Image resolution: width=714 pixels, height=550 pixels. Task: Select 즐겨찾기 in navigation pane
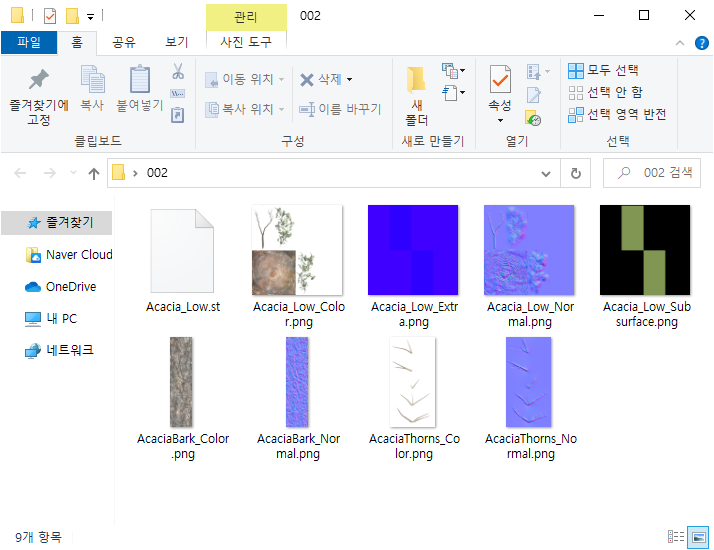56,223
